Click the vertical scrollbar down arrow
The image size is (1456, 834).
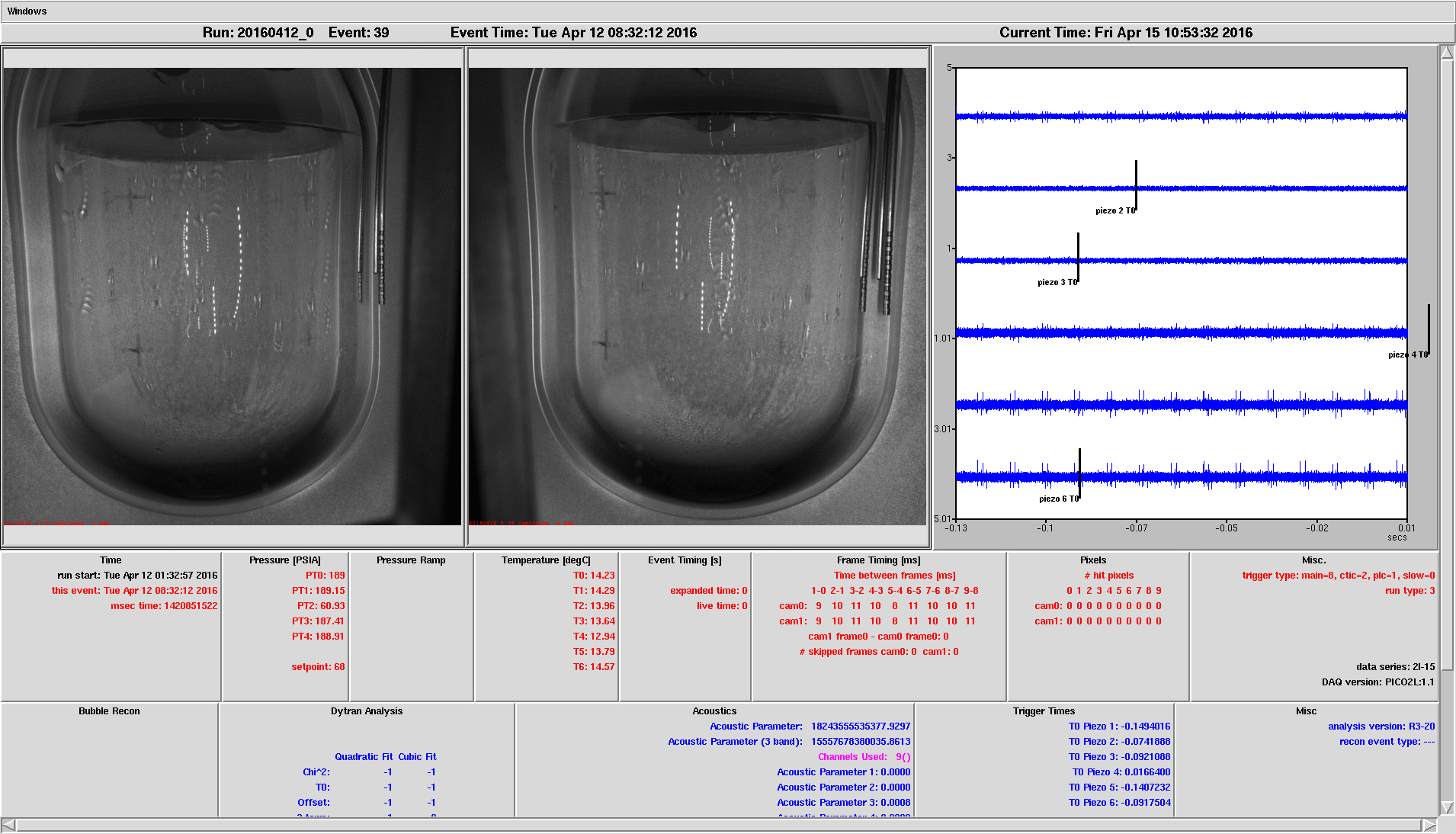click(x=1447, y=808)
